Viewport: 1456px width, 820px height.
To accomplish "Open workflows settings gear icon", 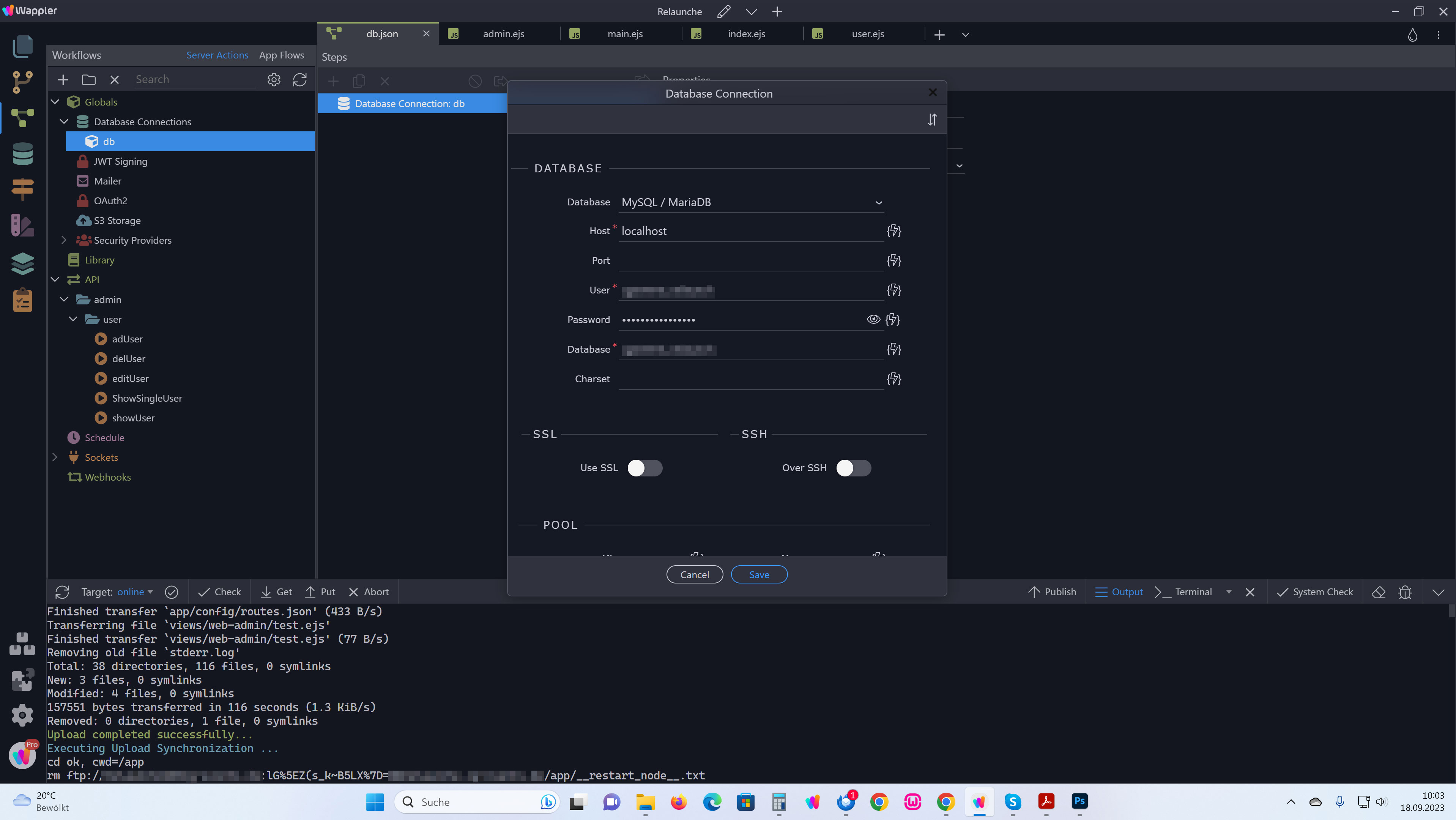I will [274, 80].
